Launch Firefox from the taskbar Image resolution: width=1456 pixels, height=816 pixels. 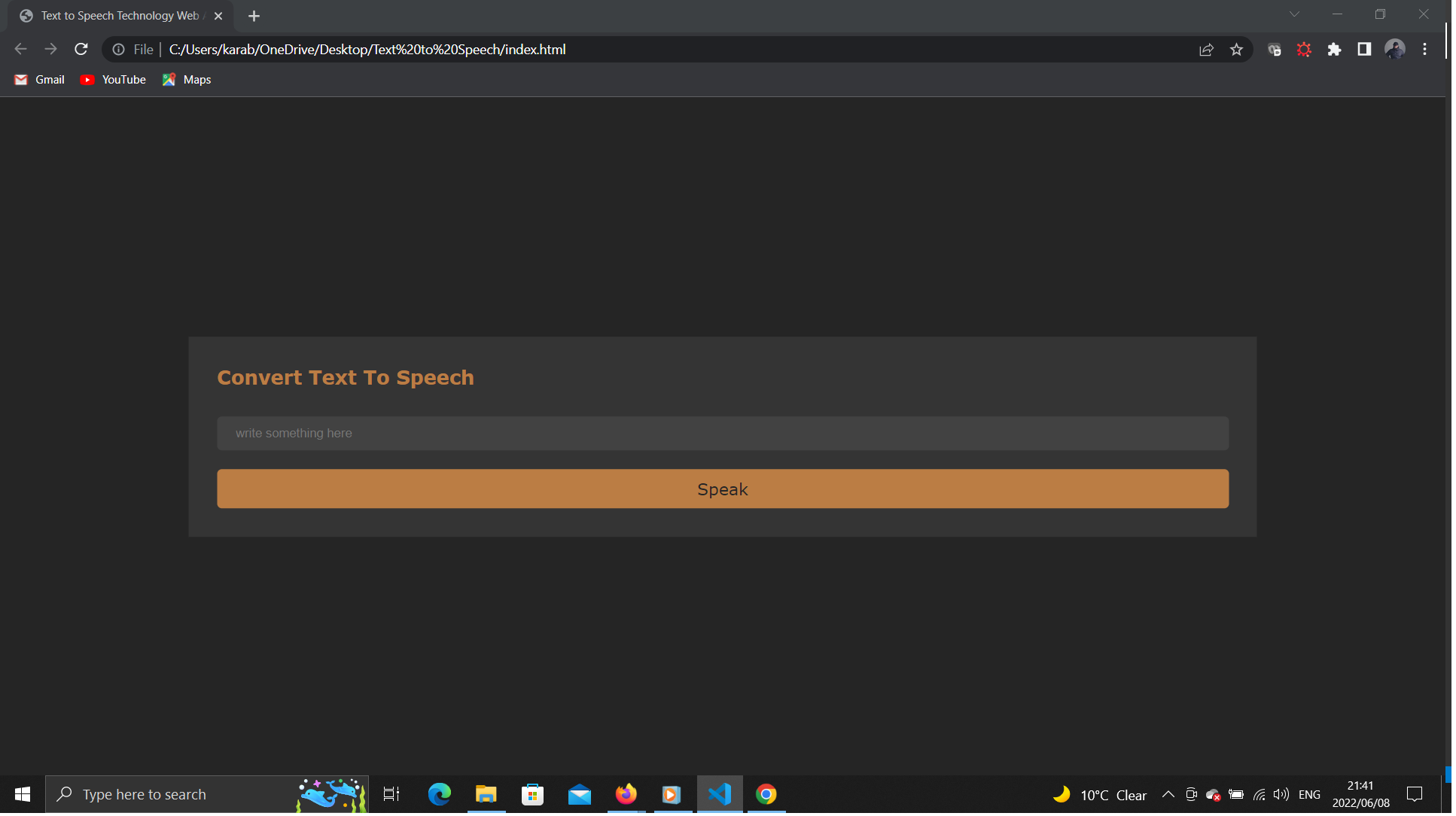coord(626,794)
